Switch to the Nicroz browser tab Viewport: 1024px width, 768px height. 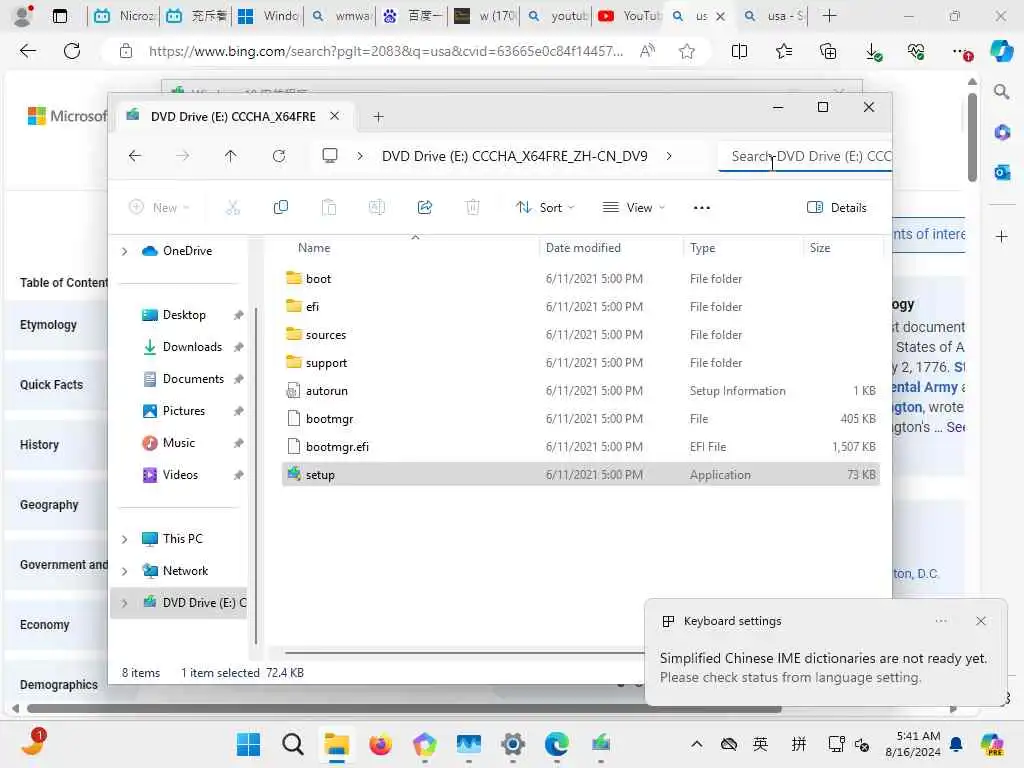(125, 16)
